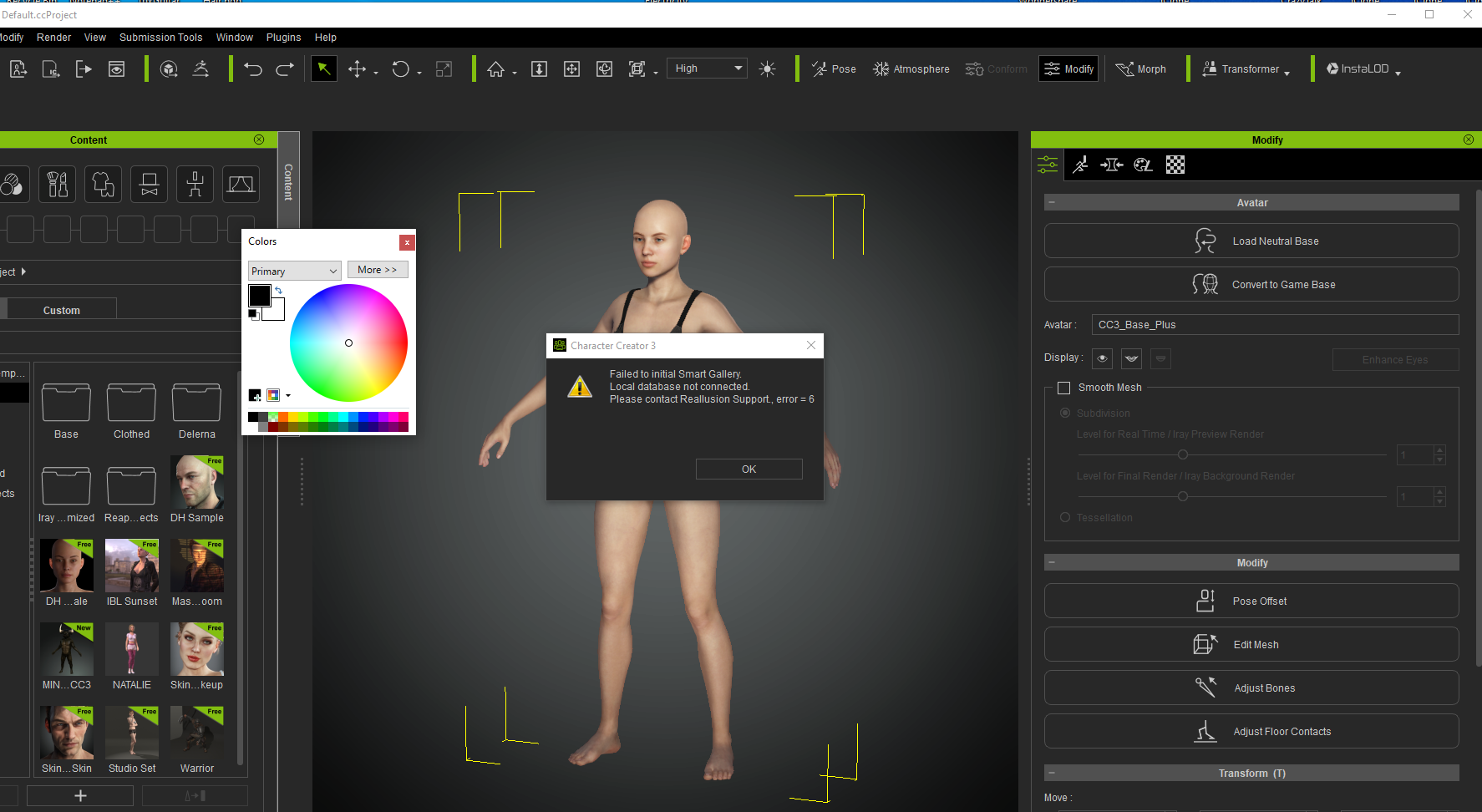This screenshot has height=812, width=1482.
Task: Open the color picker mode dropdown arrow
Action: click(x=288, y=395)
